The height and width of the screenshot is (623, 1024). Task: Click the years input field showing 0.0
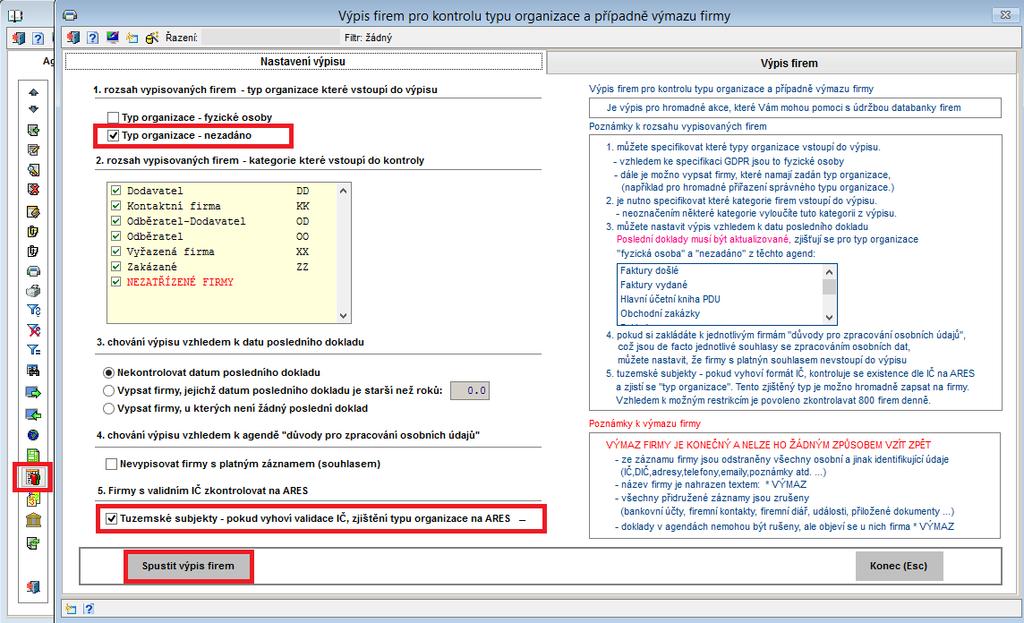click(x=470, y=391)
